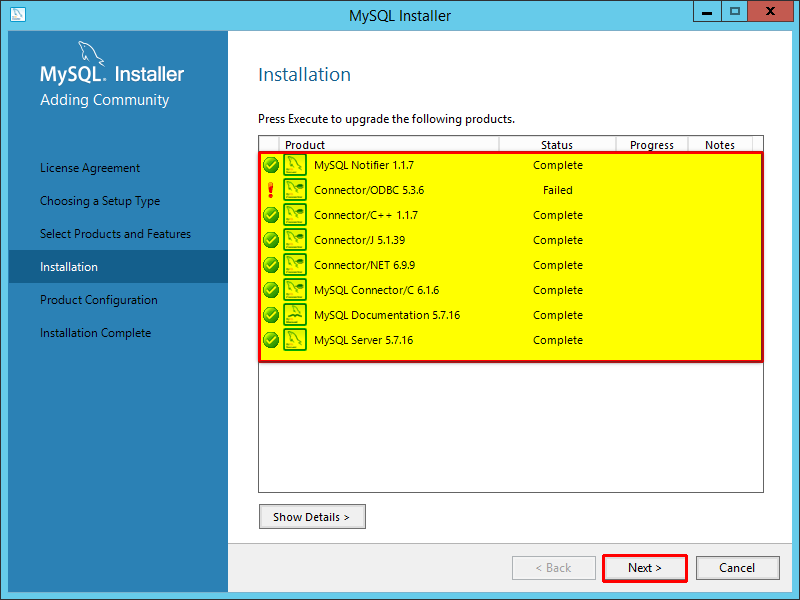800x600 pixels.
Task: Click the Status column header
Action: click(557, 145)
